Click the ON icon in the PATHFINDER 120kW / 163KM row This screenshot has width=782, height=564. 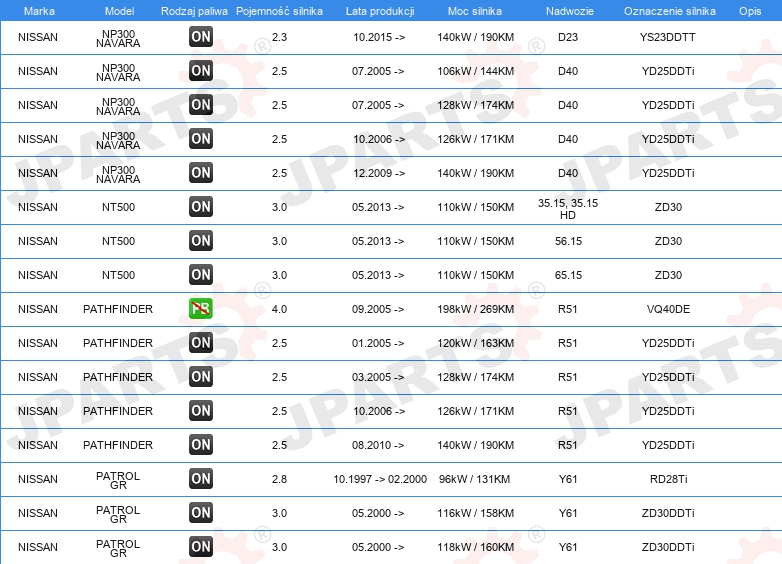pyautogui.click(x=201, y=343)
